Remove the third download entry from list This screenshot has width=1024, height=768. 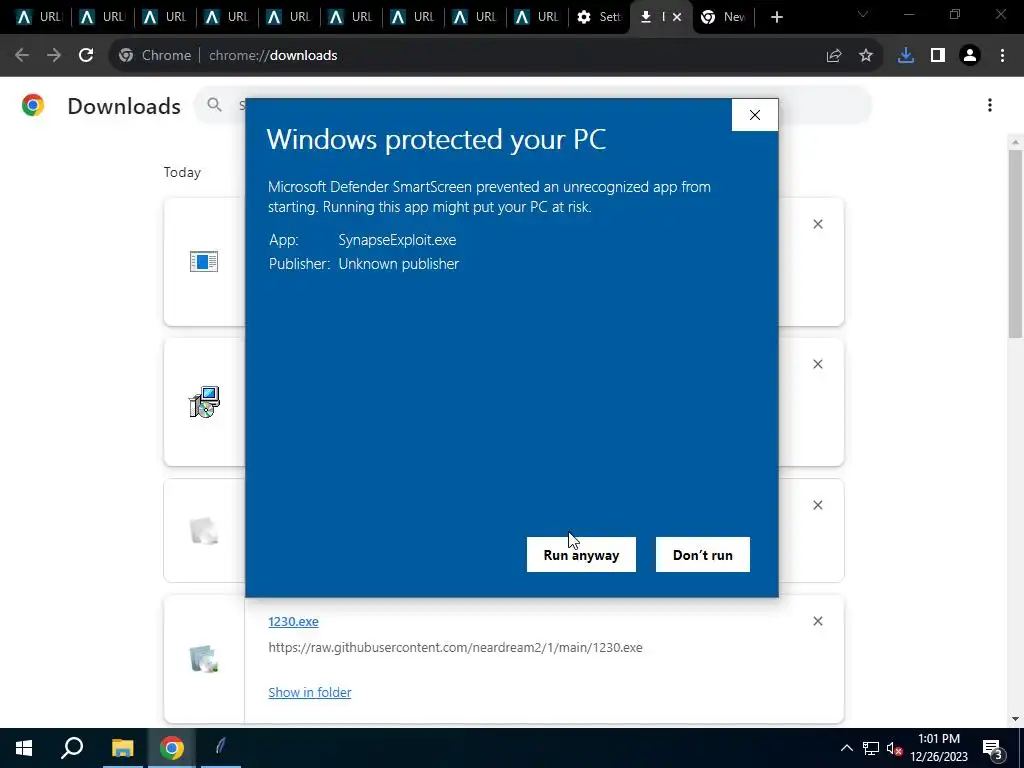[x=818, y=505]
